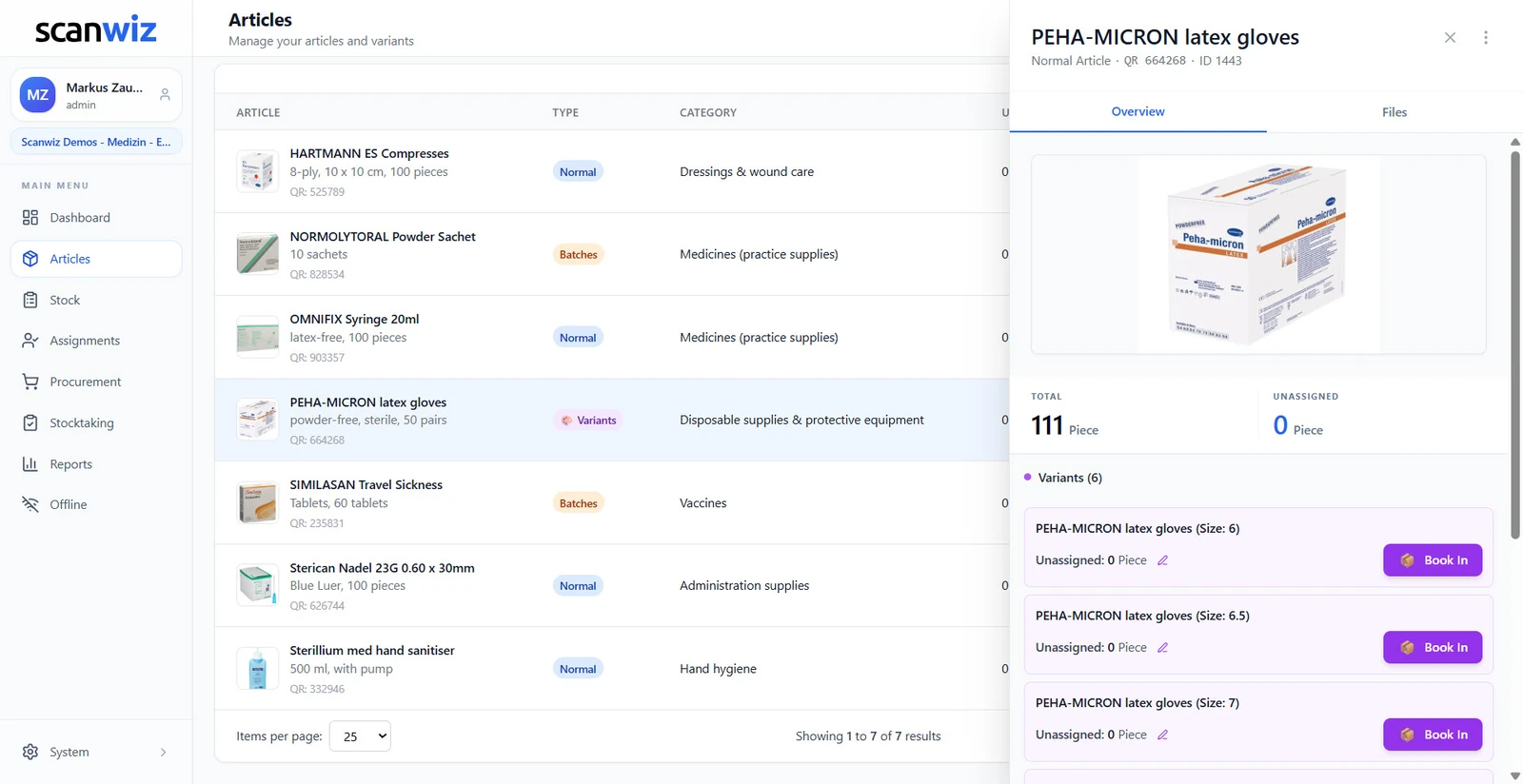Screen dimensions: 1523x784
Task: Click the MZ avatar circle
Action: click(x=38, y=95)
